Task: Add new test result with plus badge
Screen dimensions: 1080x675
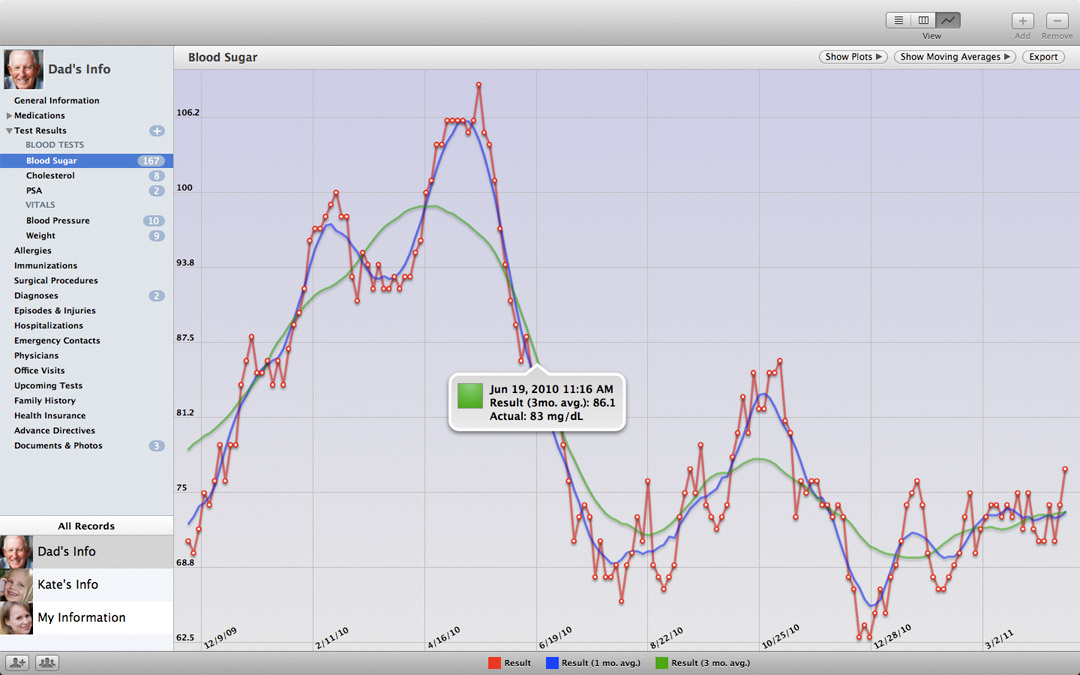Action: [x=157, y=131]
